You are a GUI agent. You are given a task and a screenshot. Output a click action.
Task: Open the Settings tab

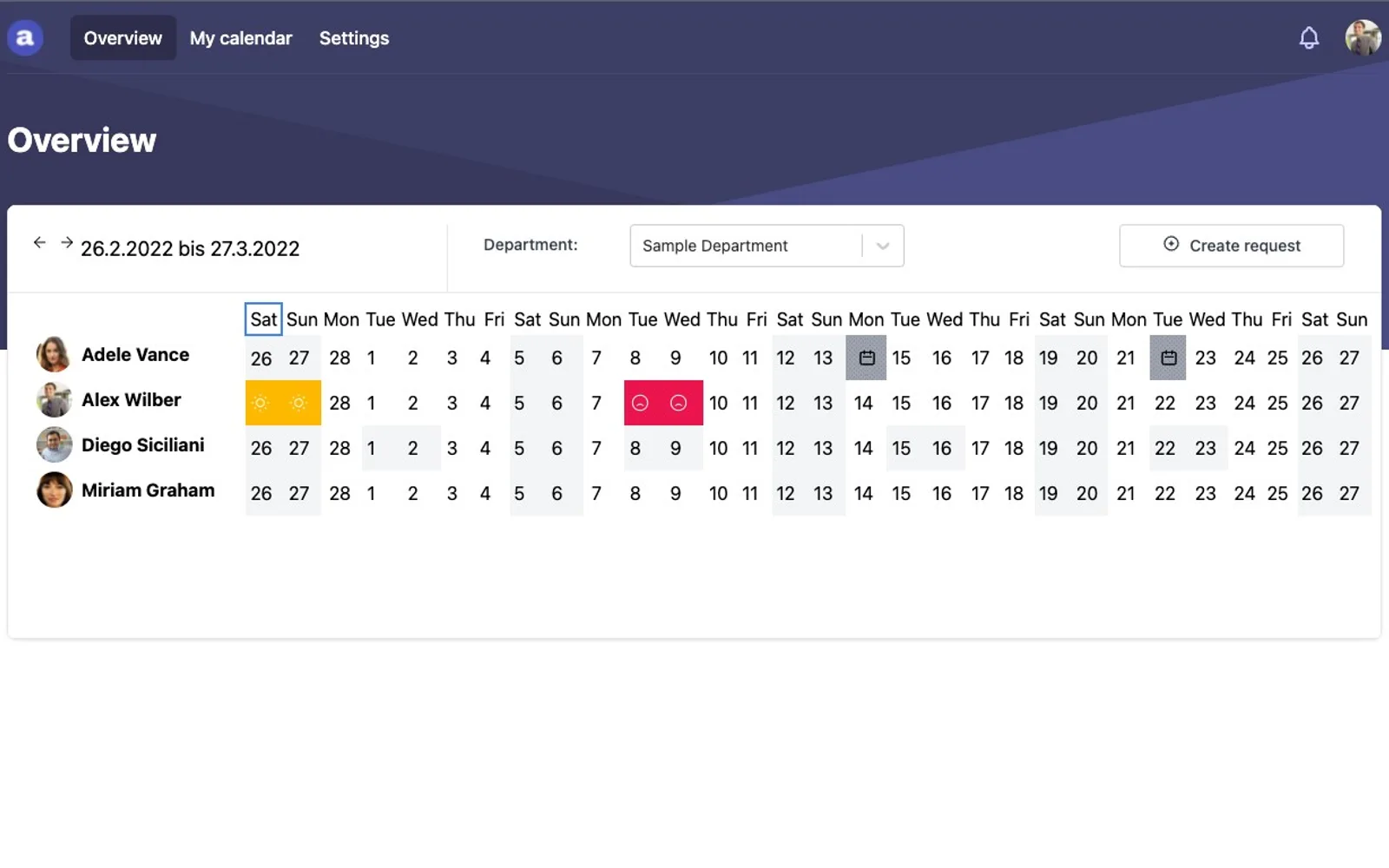click(354, 38)
